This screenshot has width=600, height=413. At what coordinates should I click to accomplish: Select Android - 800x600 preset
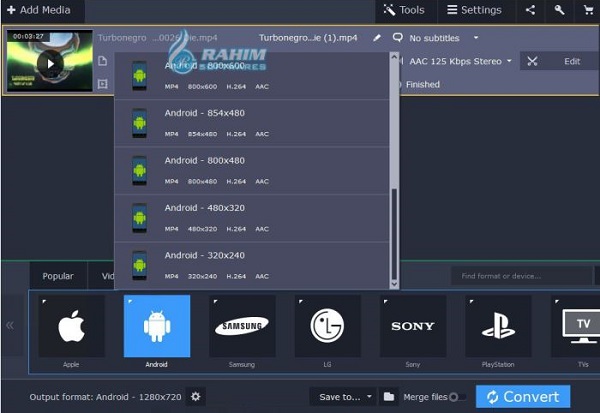[252, 76]
